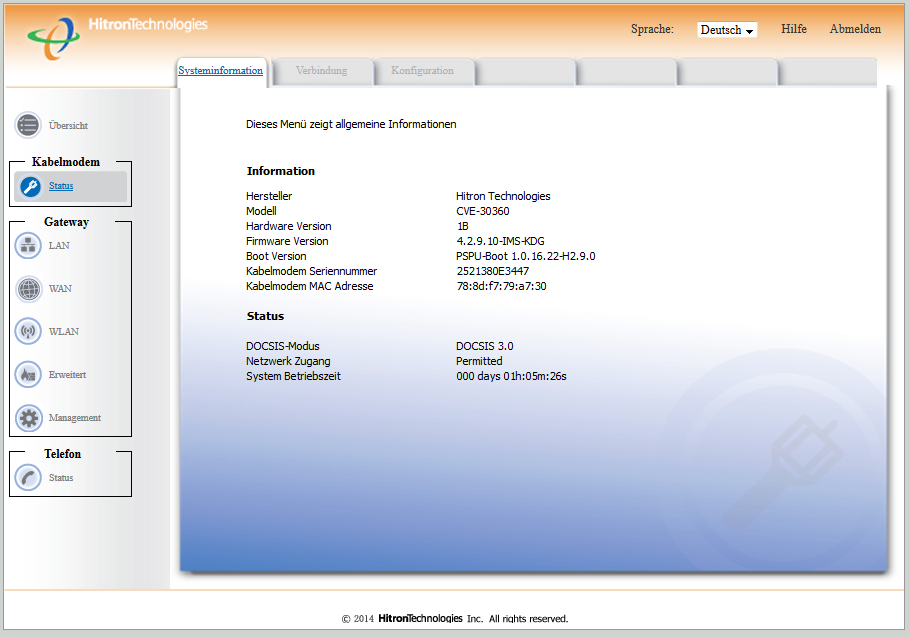The image size is (910, 637).
Task: Switch to the Systeminformation tab
Action: coord(221,70)
